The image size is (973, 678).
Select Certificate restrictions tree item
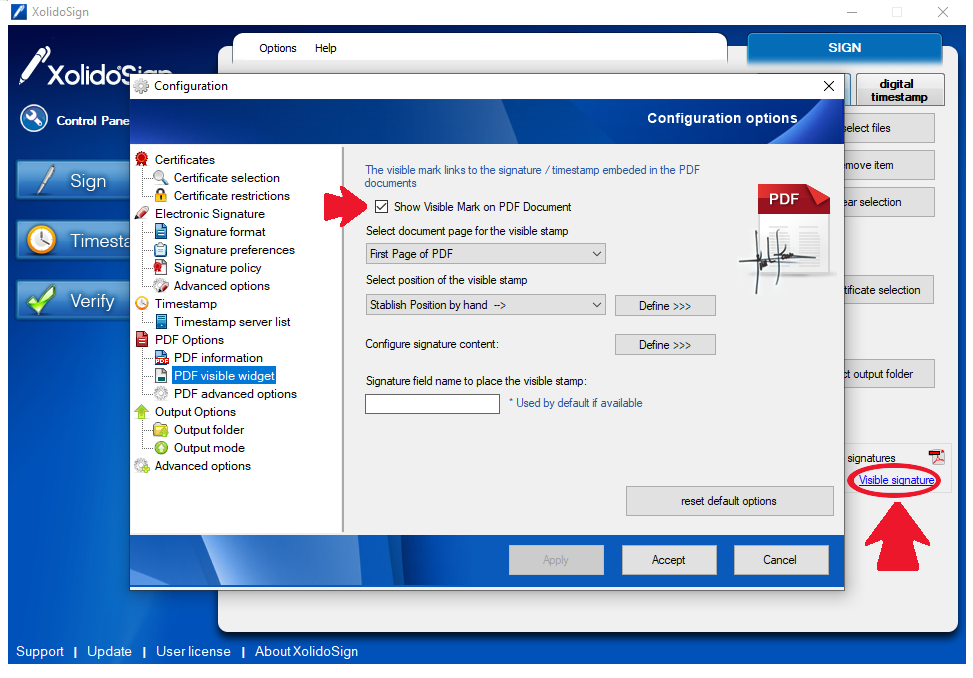click(x=232, y=195)
